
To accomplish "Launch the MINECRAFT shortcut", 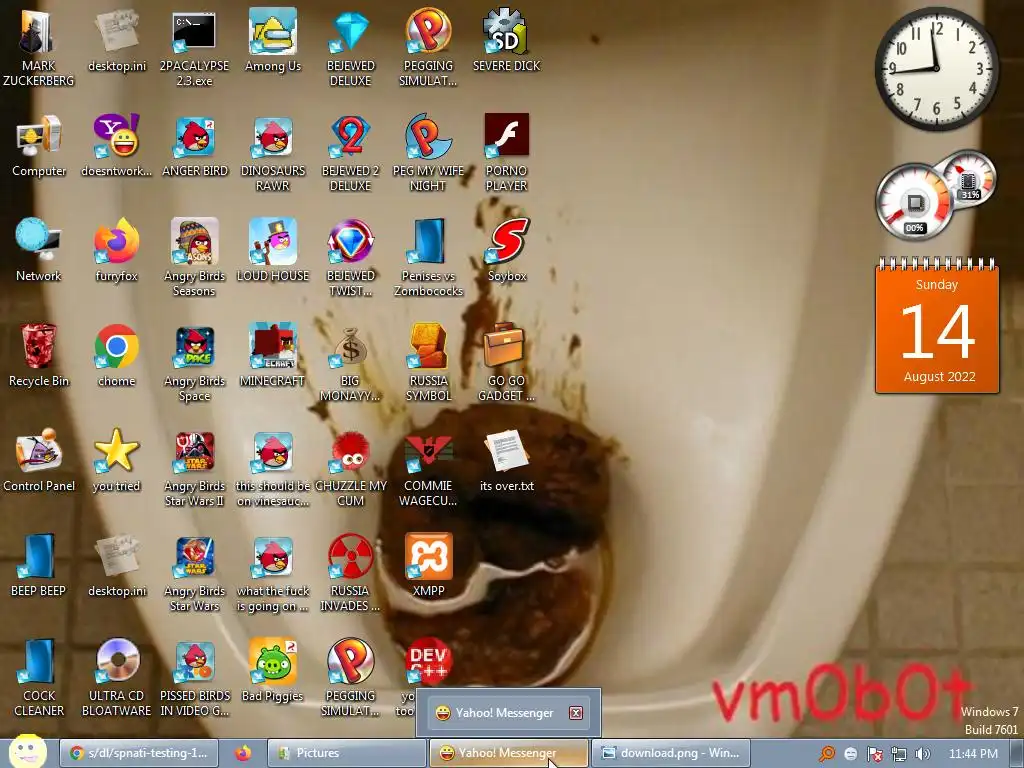I will coord(273,357).
